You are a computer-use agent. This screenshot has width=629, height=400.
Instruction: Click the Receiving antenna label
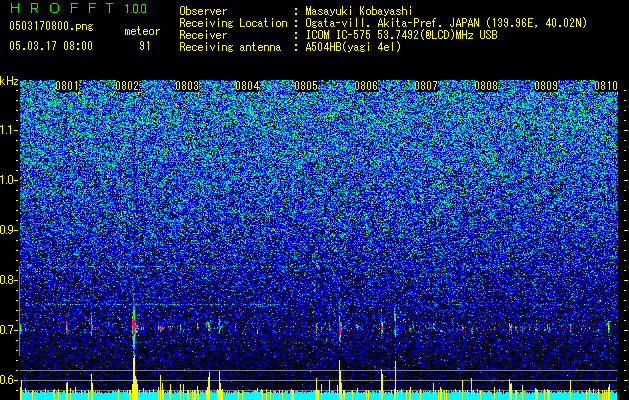click(x=230, y=47)
